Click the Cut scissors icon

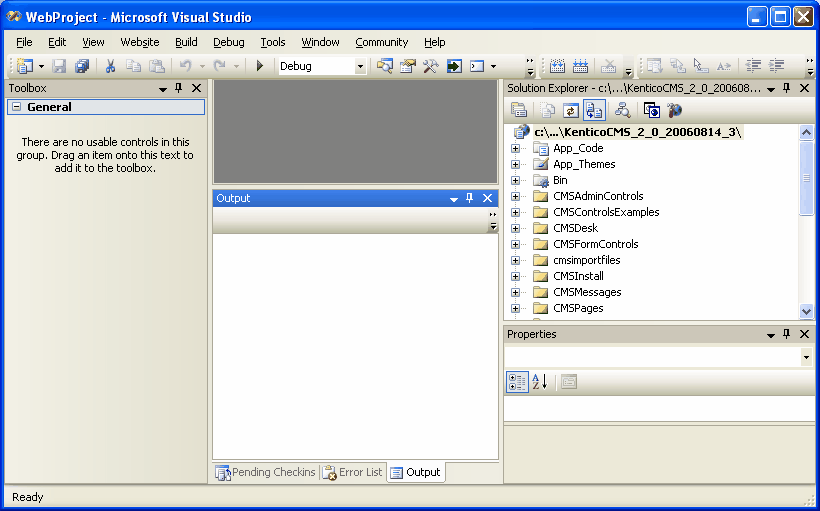pyautogui.click(x=110, y=66)
